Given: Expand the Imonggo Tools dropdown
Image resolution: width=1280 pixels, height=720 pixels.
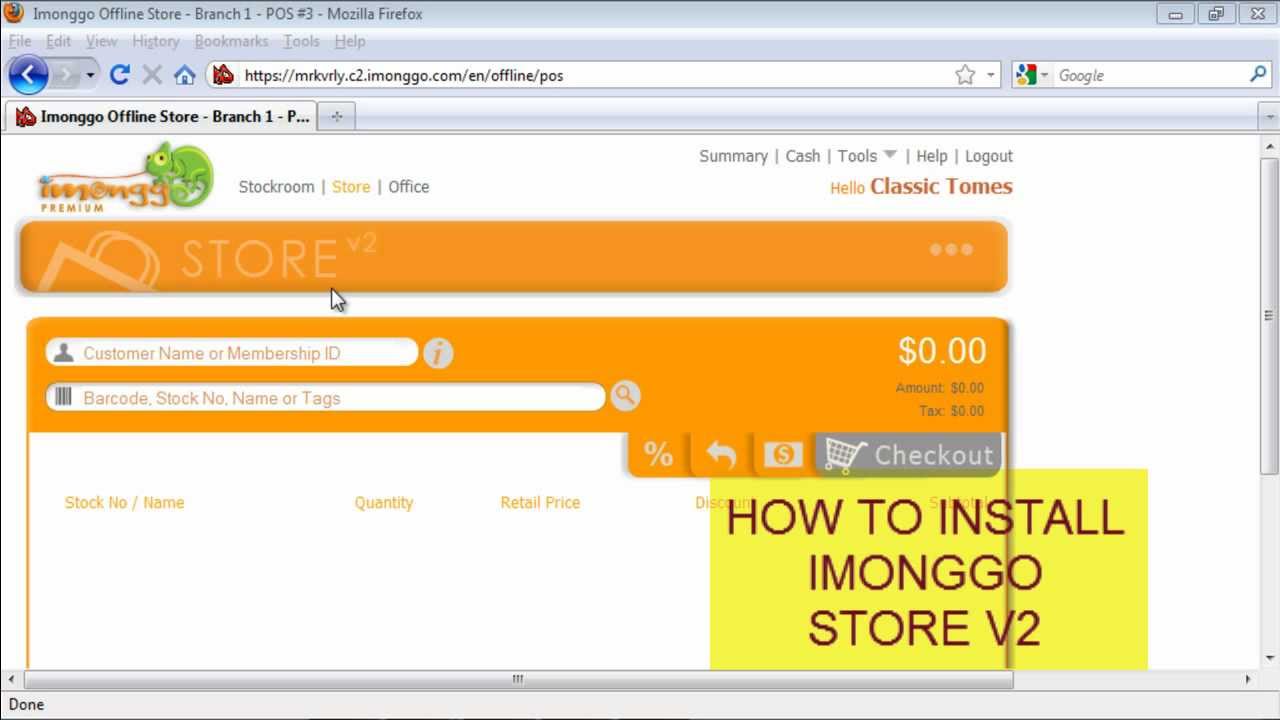Looking at the screenshot, I should (x=867, y=156).
